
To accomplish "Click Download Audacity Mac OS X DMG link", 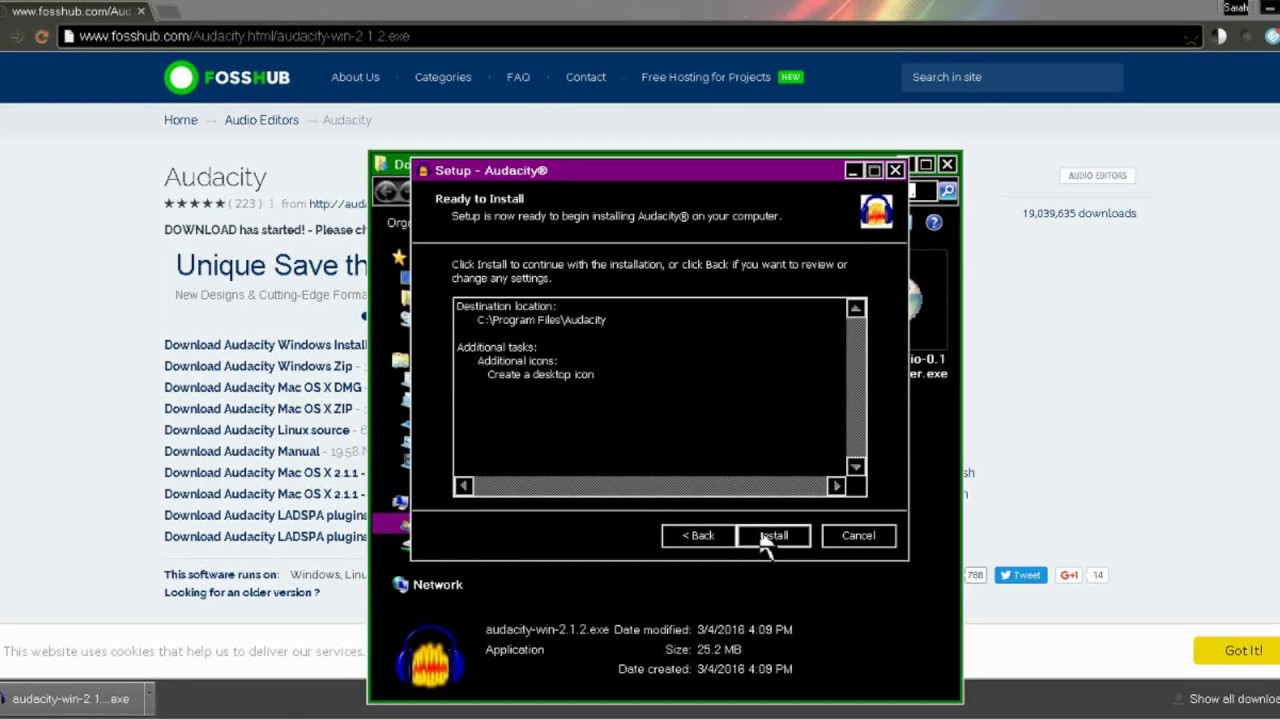I will click(x=263, y=388).
